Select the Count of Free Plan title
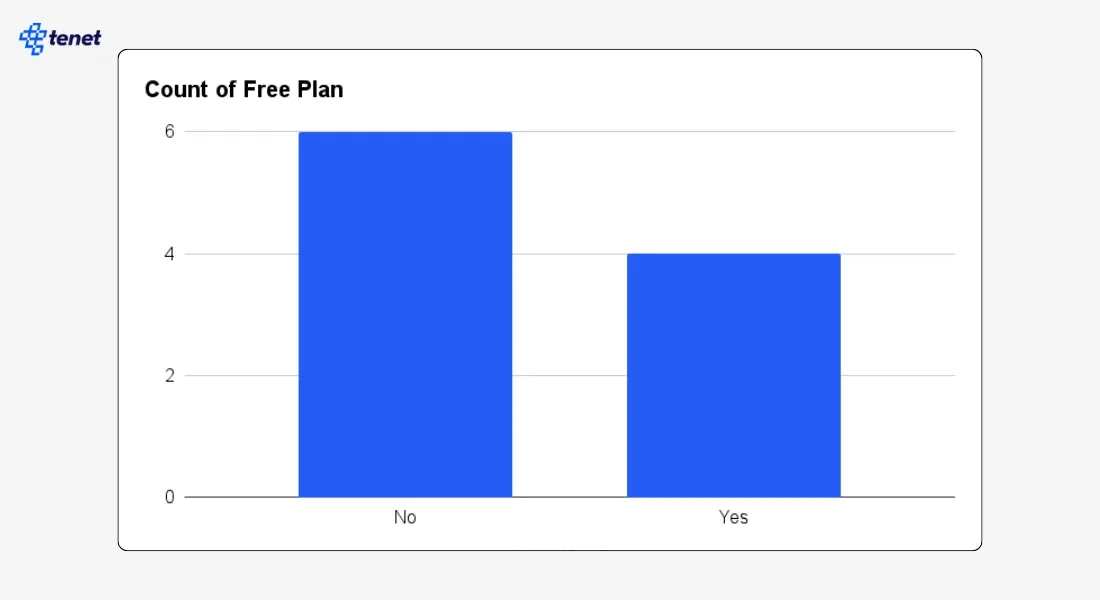1100x600 pixels. (243, 90)
